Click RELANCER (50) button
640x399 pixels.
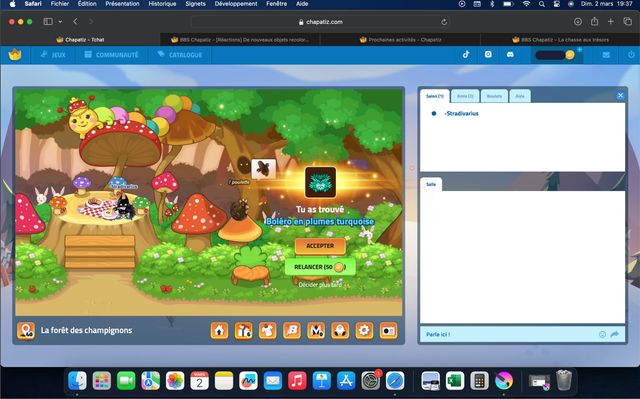(x=320, y=267)
